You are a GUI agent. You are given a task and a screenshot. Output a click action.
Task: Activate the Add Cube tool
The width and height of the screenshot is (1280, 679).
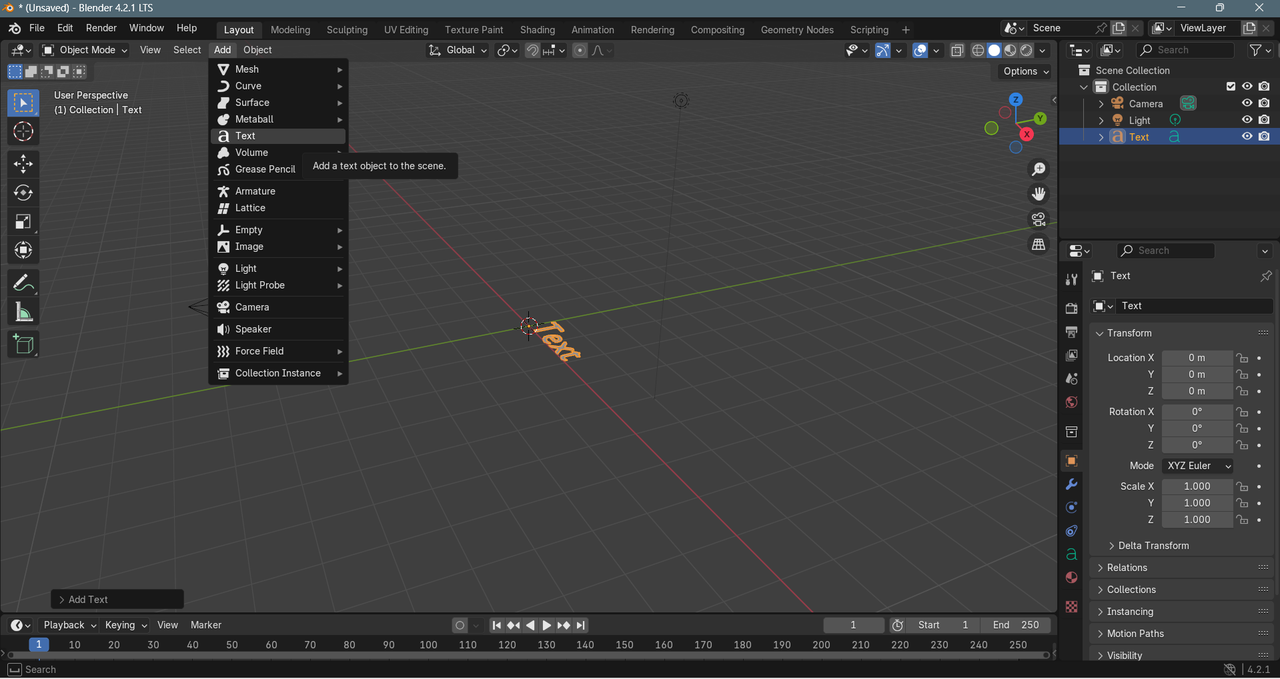23,345
